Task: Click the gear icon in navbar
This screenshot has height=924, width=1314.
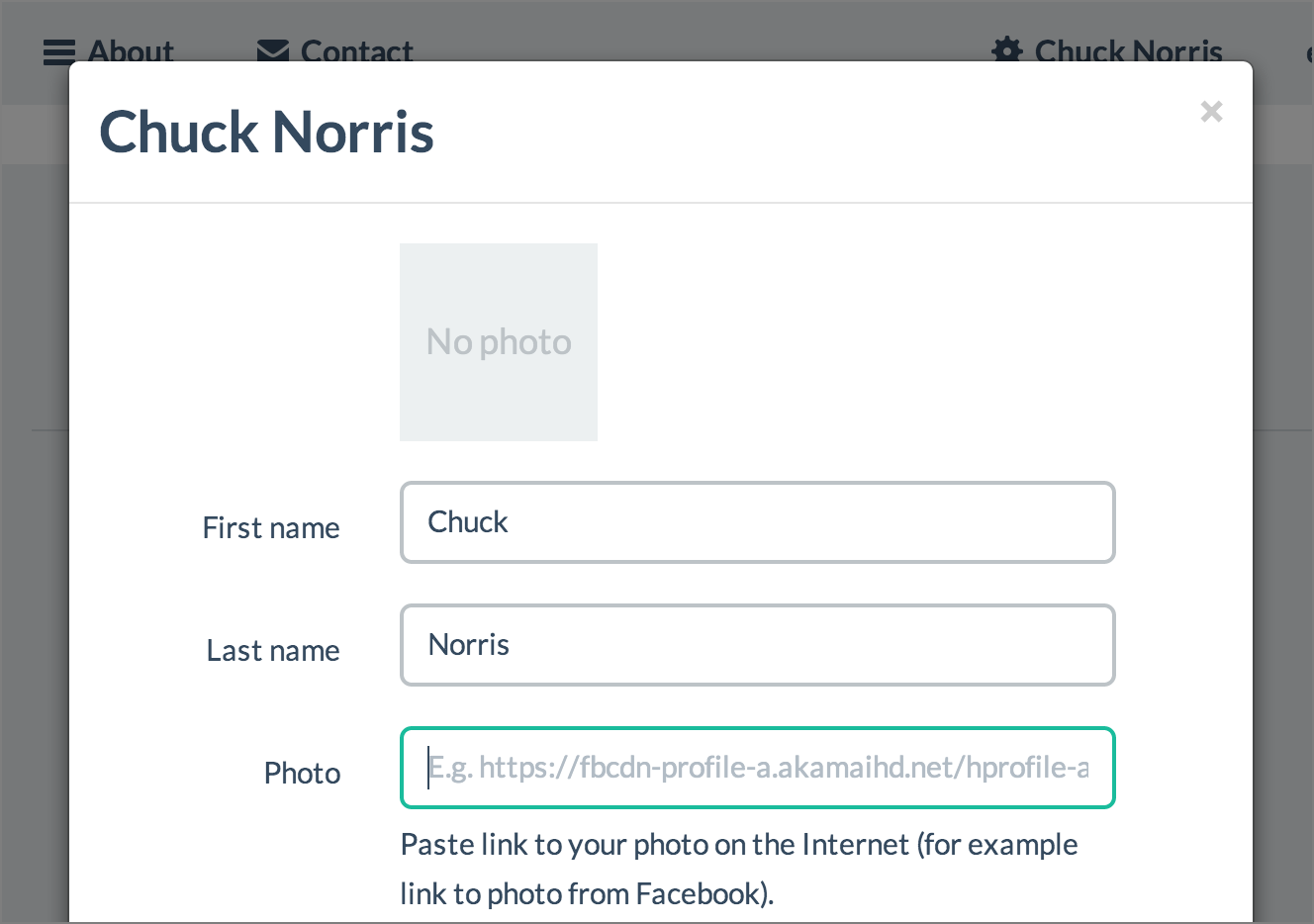Action: [x=1007, y=49]
